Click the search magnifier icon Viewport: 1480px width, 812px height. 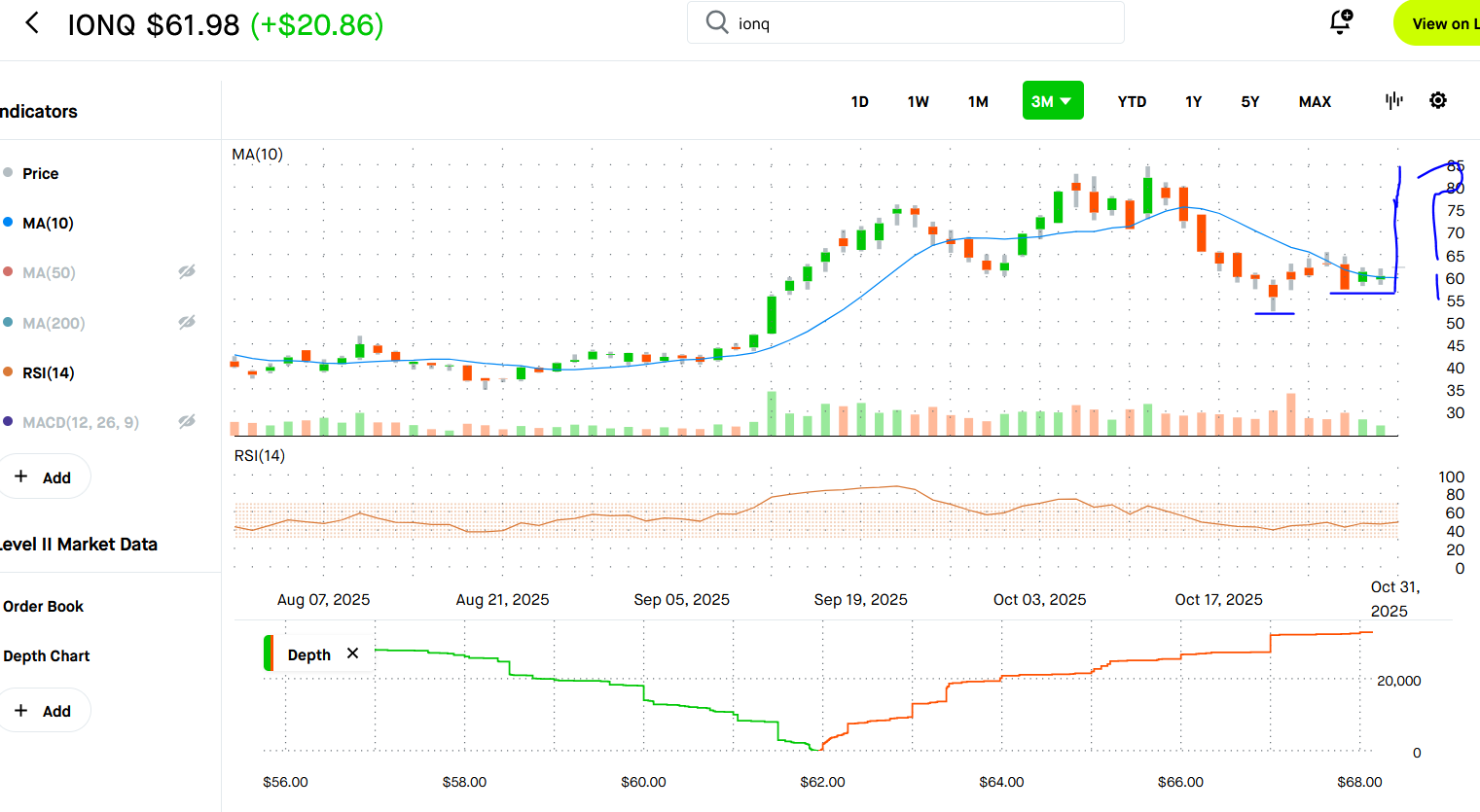pos(717,22)
